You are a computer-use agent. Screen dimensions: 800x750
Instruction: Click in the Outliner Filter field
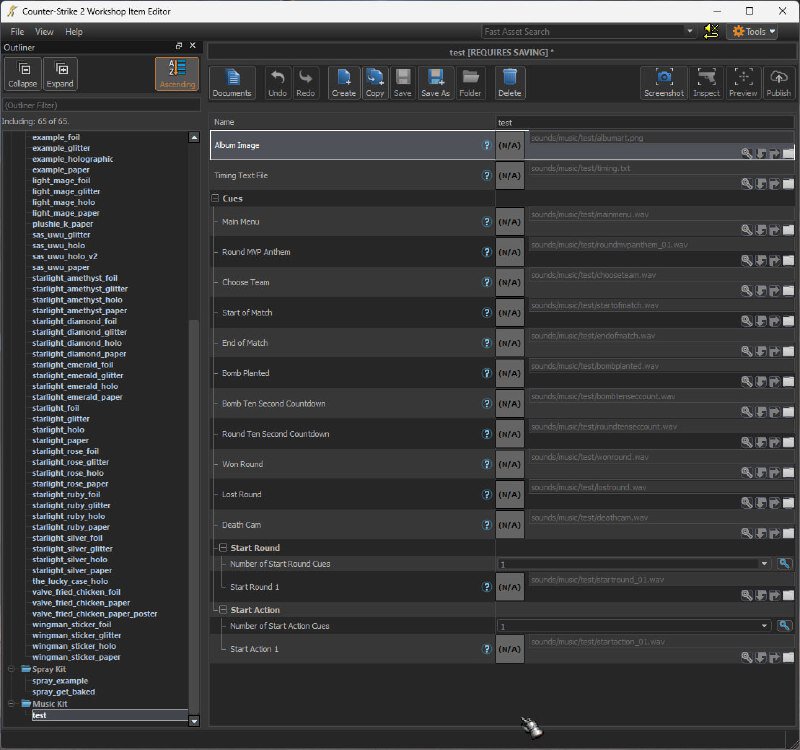click(x=100, y=105)
